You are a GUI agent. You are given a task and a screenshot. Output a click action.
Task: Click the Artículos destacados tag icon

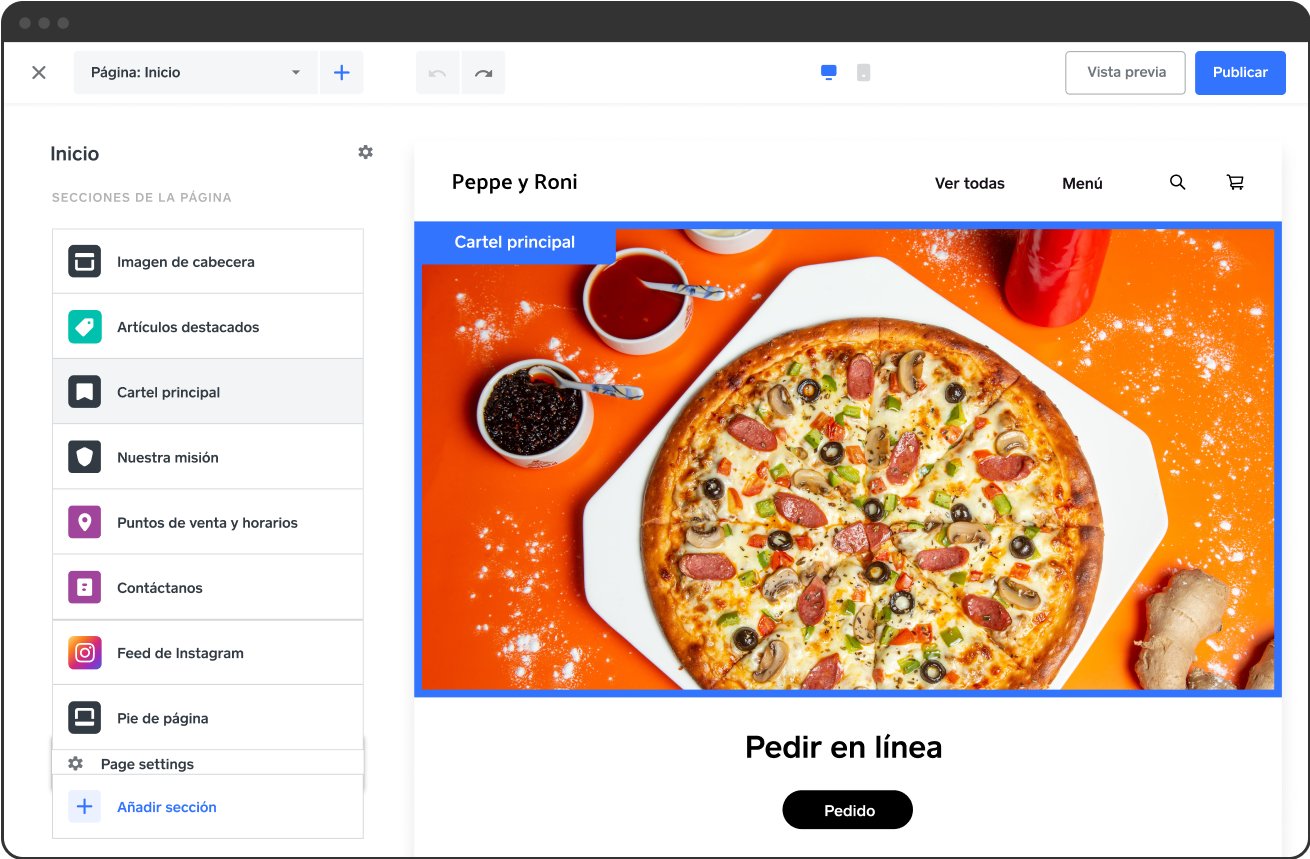[84, 326]
